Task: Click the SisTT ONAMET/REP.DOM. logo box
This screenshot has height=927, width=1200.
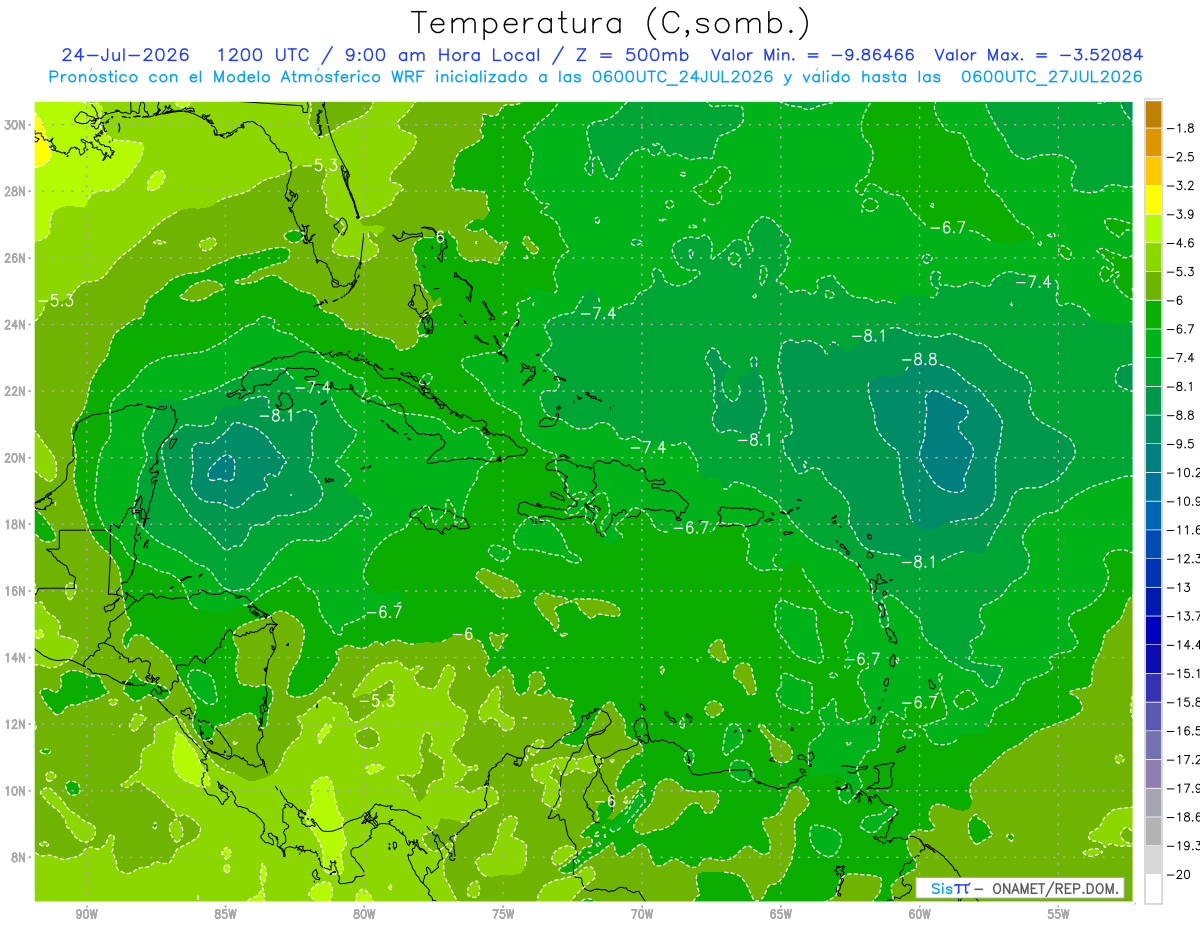Action: pyautogui.click(x=1020, y=888)
